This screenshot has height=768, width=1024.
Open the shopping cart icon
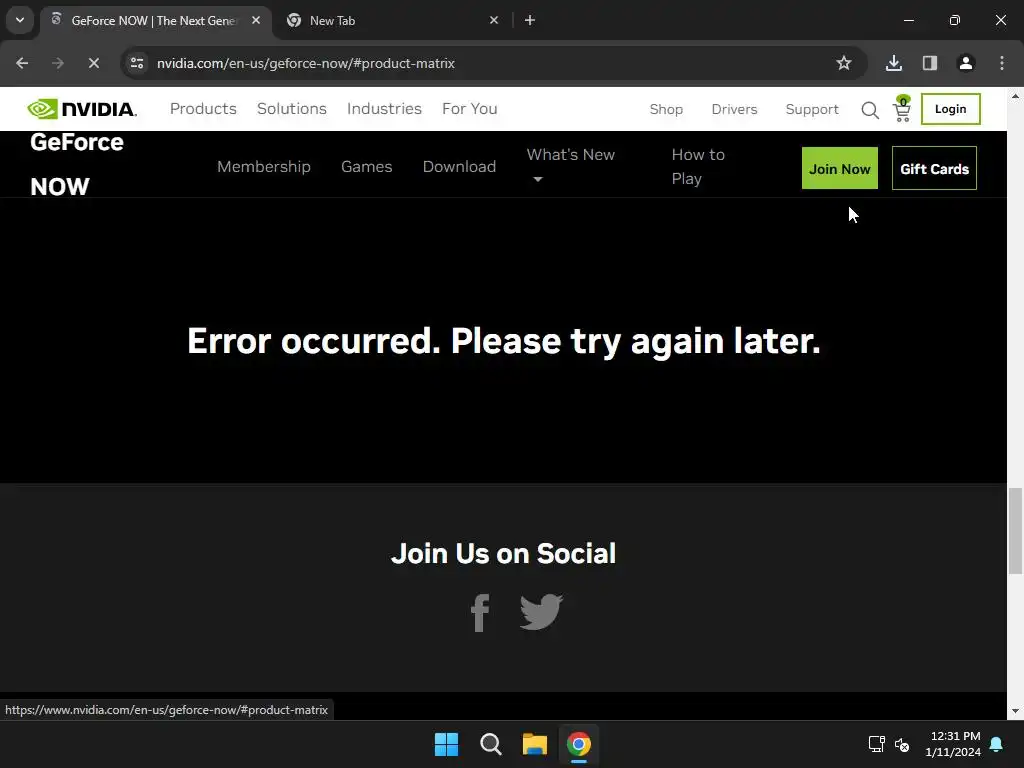coord(903,109)
